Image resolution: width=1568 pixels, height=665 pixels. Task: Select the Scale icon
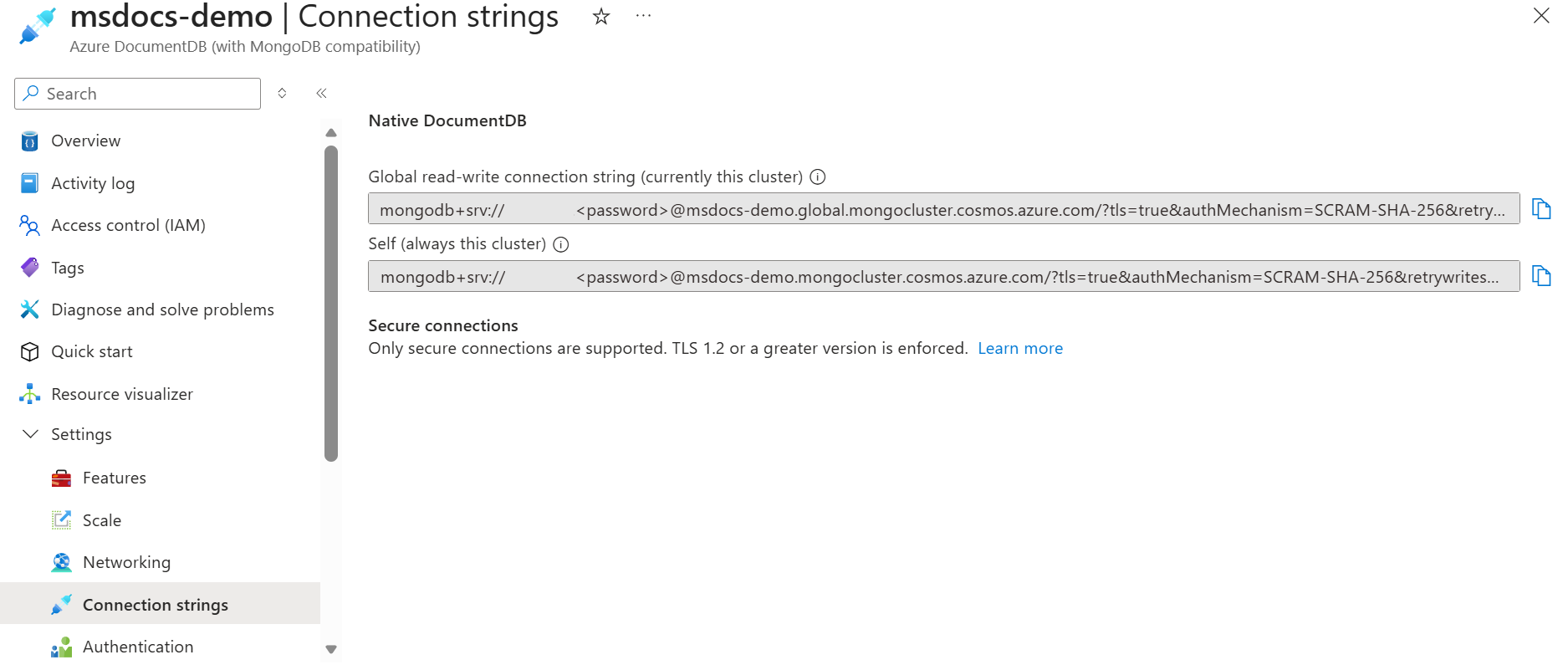60,519
